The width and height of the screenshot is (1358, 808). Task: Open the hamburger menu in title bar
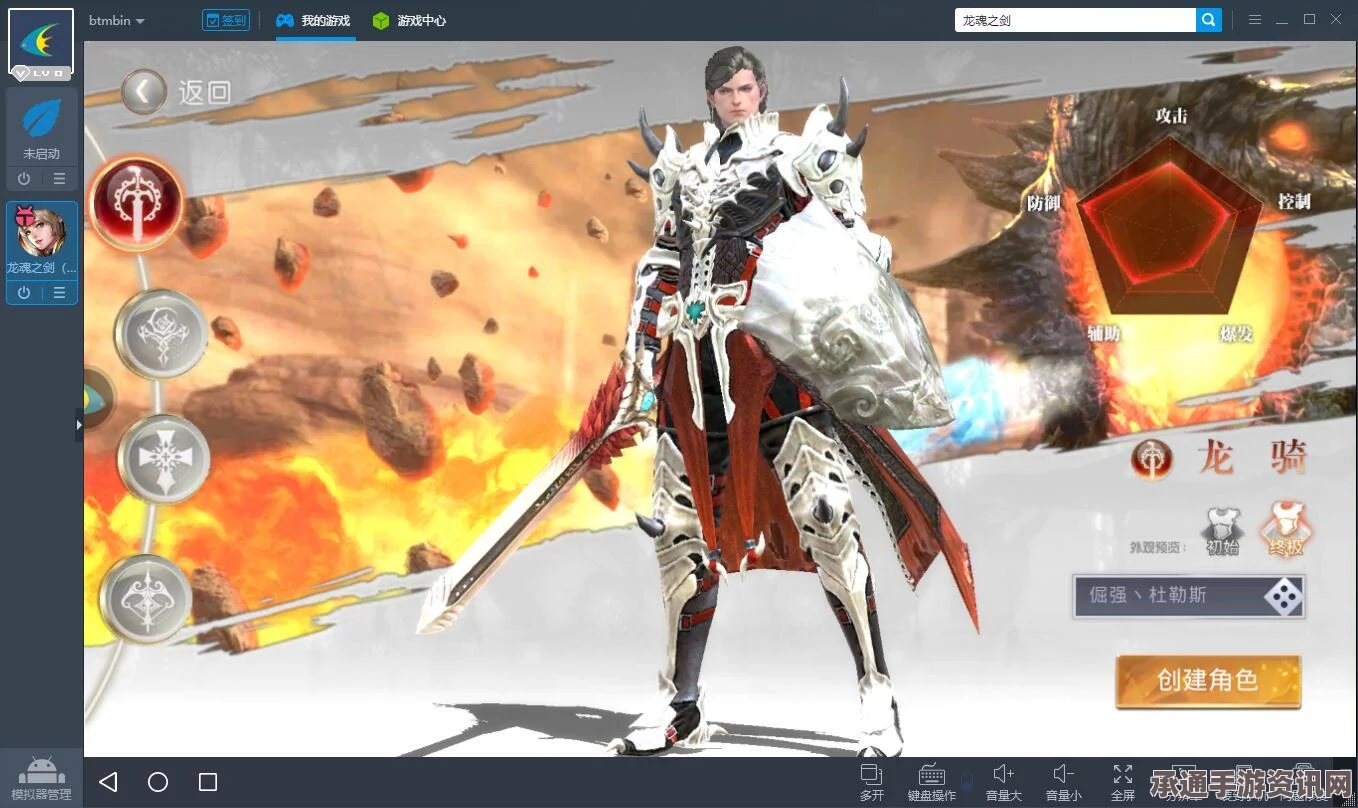[1255, 20]
